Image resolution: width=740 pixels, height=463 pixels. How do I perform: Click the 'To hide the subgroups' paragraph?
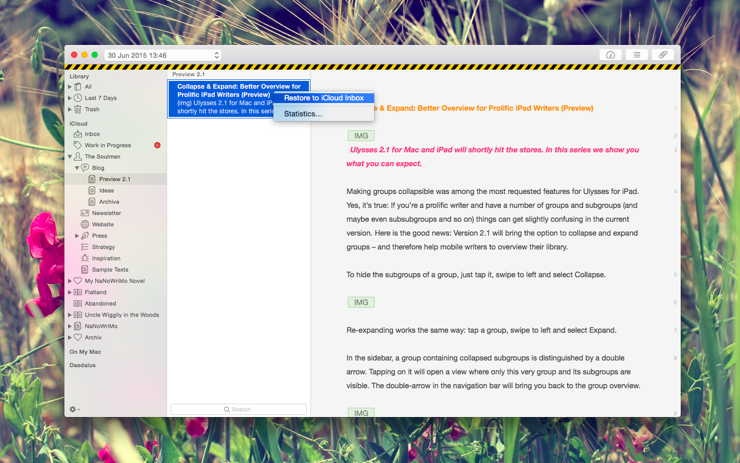476,275
